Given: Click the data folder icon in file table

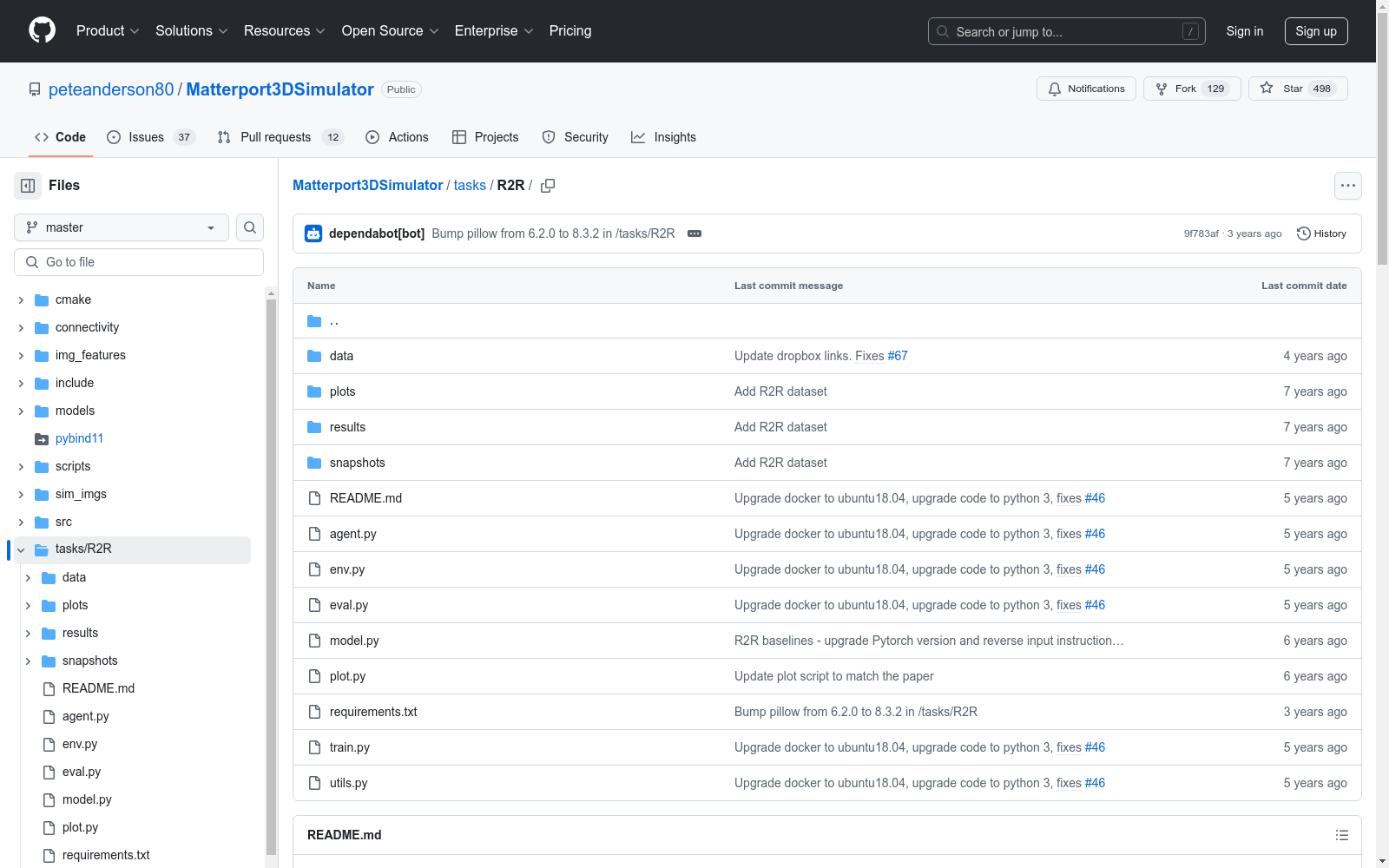Looking at the screenshot, I should (x=314, y=356).
